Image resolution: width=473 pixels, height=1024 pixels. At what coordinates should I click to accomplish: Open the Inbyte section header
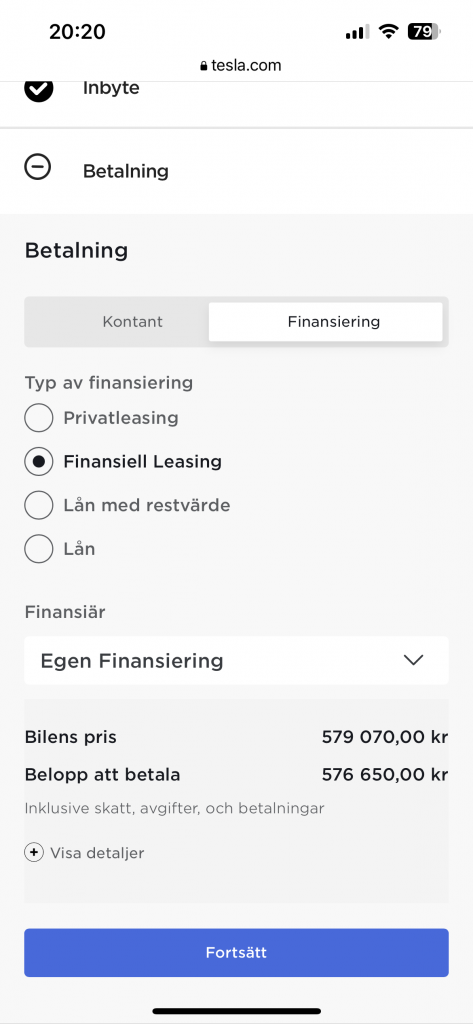[236, 89]
